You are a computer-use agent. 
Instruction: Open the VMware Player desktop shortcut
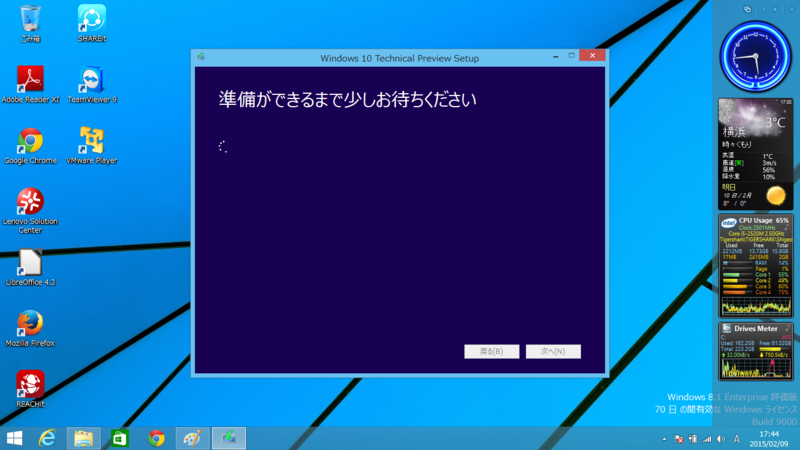coord(92,145)
